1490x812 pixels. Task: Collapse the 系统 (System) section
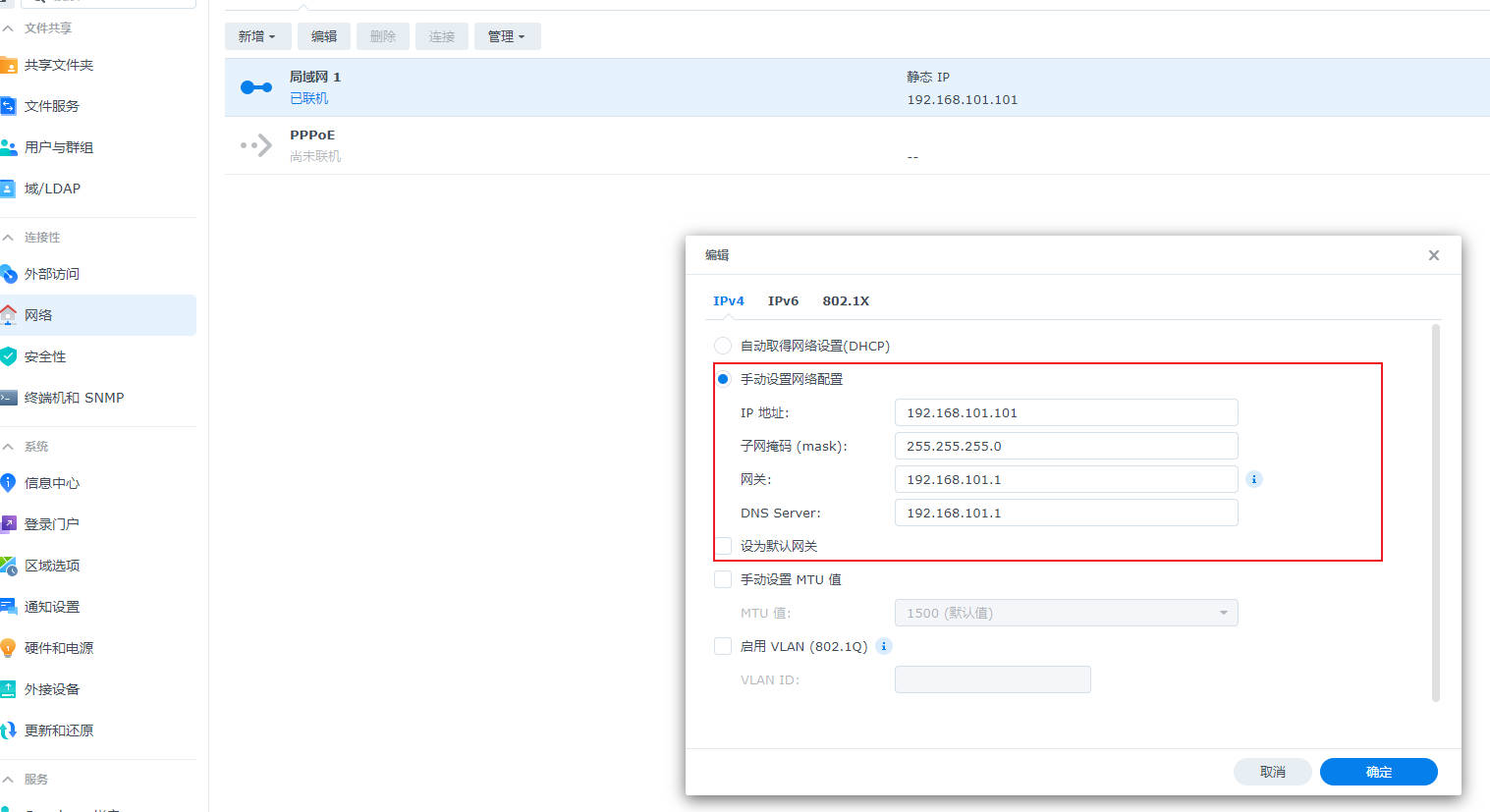(8, 447)
